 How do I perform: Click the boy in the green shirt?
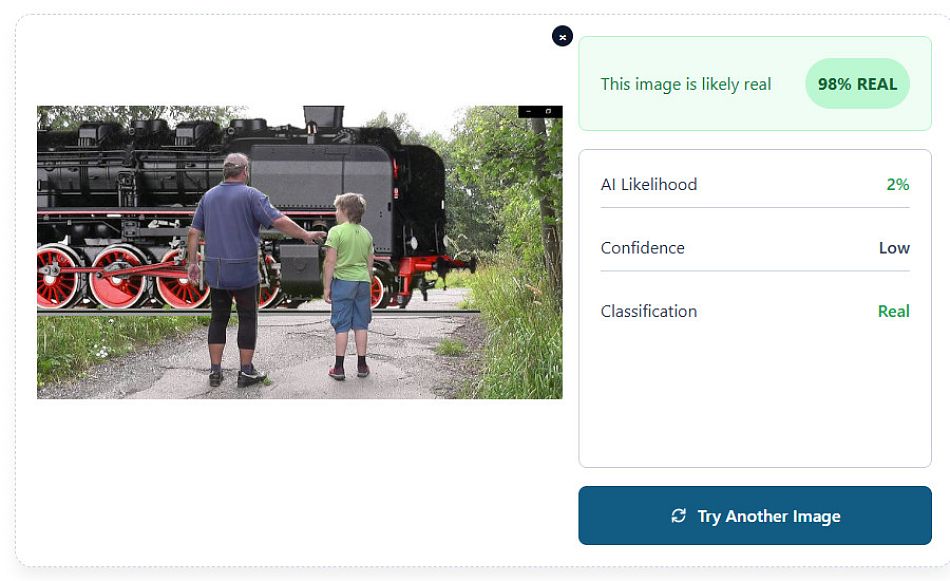[350, 285]
